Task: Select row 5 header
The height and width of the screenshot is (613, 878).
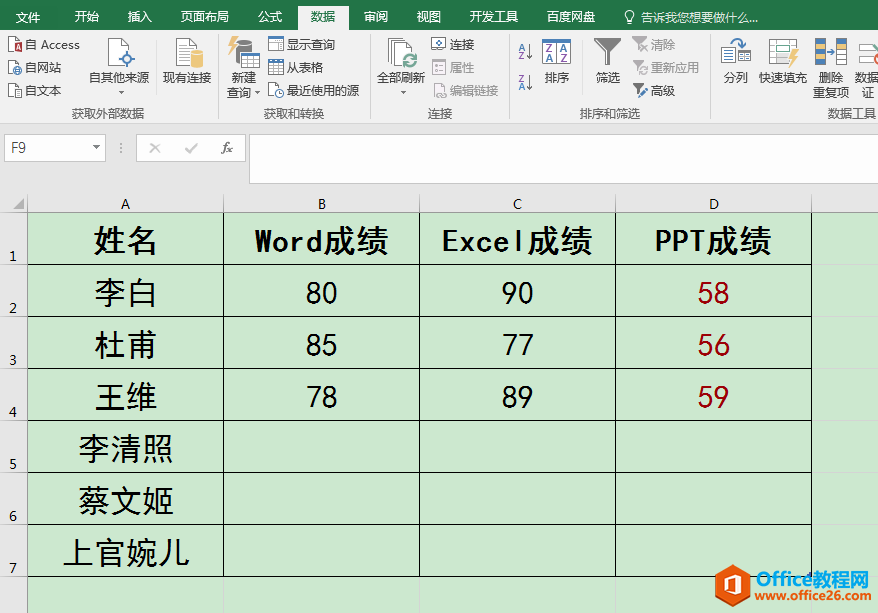Action: click(x=13, y=447)
